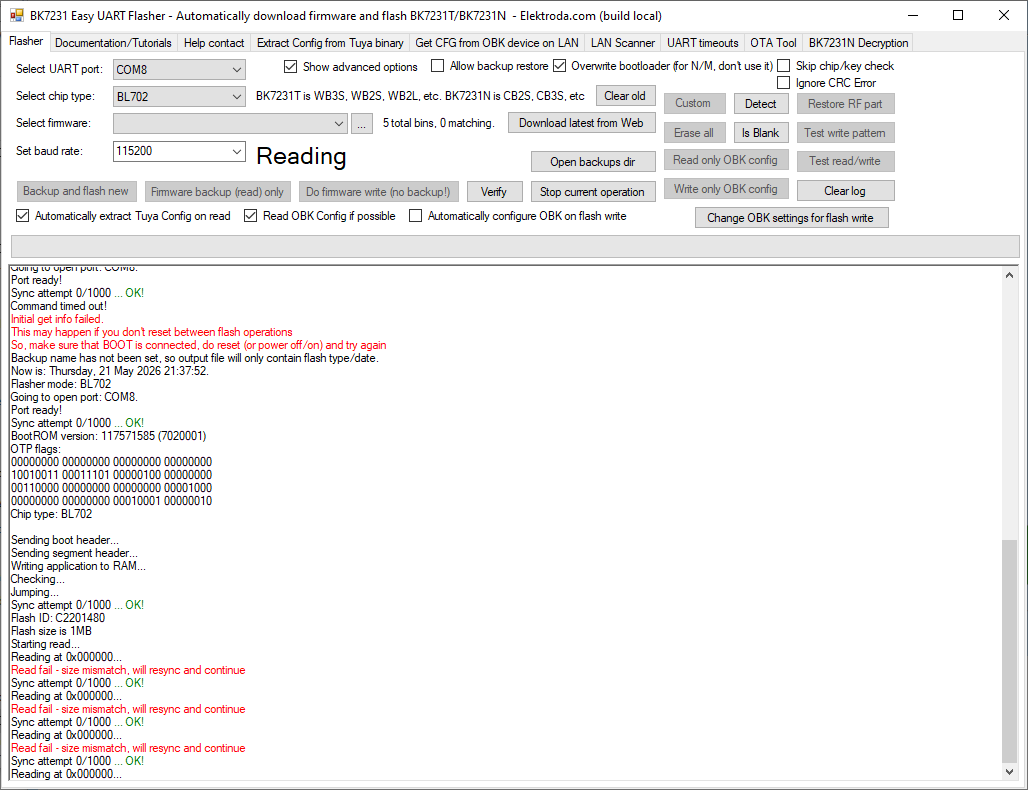The width and height of the screenshot is (1028, 790).
Task: Click Firmware backup (read) only button
Action: coord(217,192)
